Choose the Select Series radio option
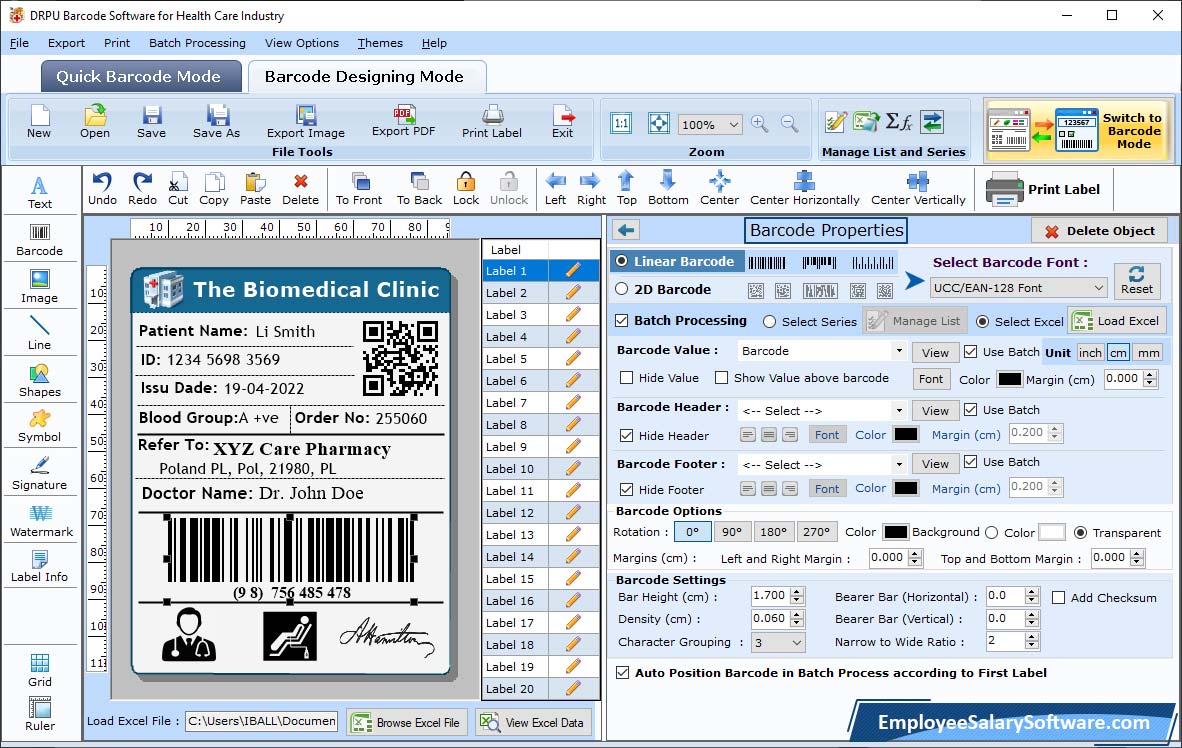 [x=769, y=322]
